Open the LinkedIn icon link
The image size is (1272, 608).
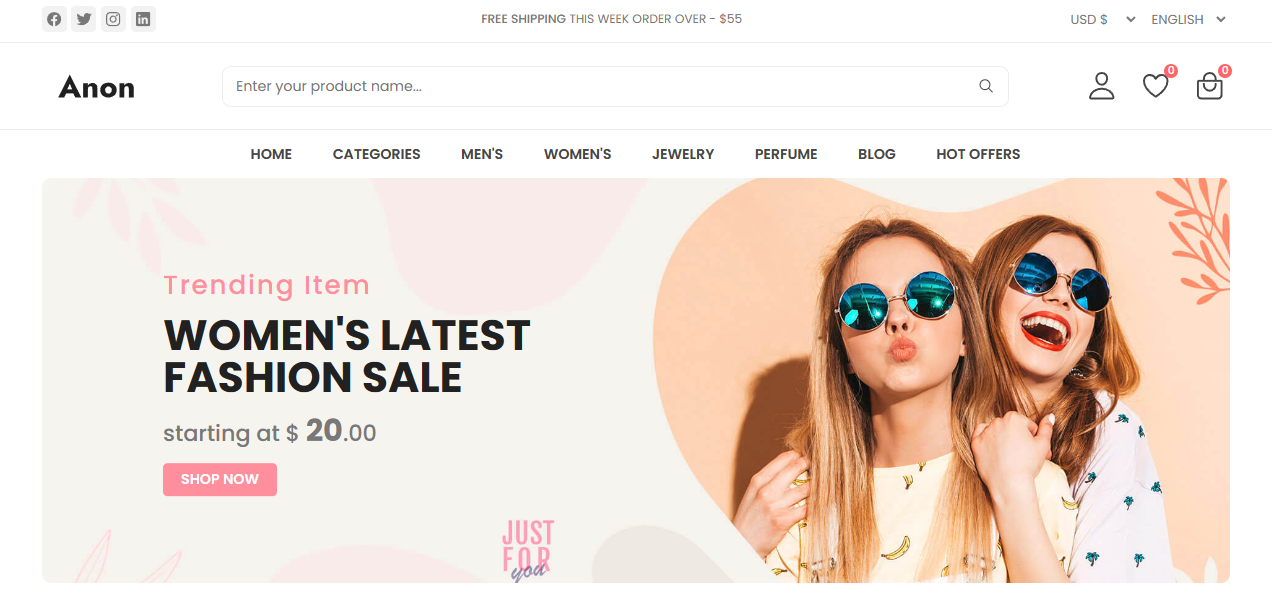point(143,19)
